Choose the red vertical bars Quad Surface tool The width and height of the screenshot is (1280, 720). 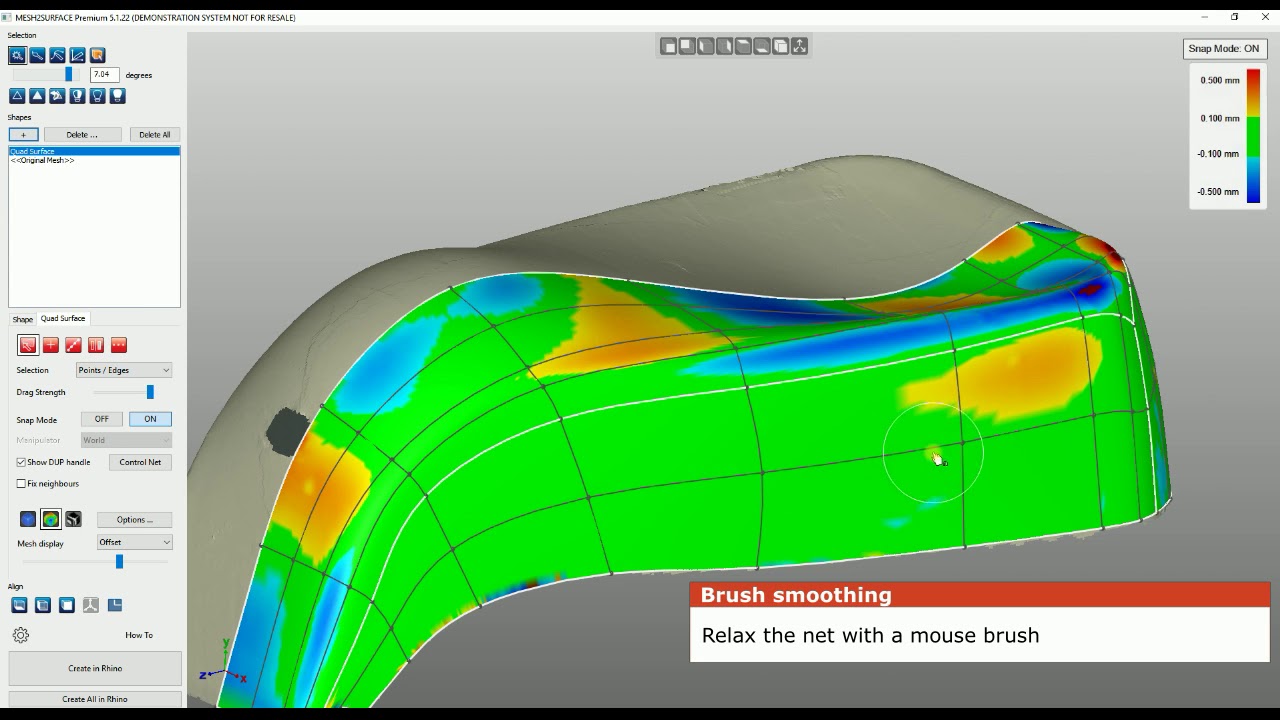(x=96, y=345)
